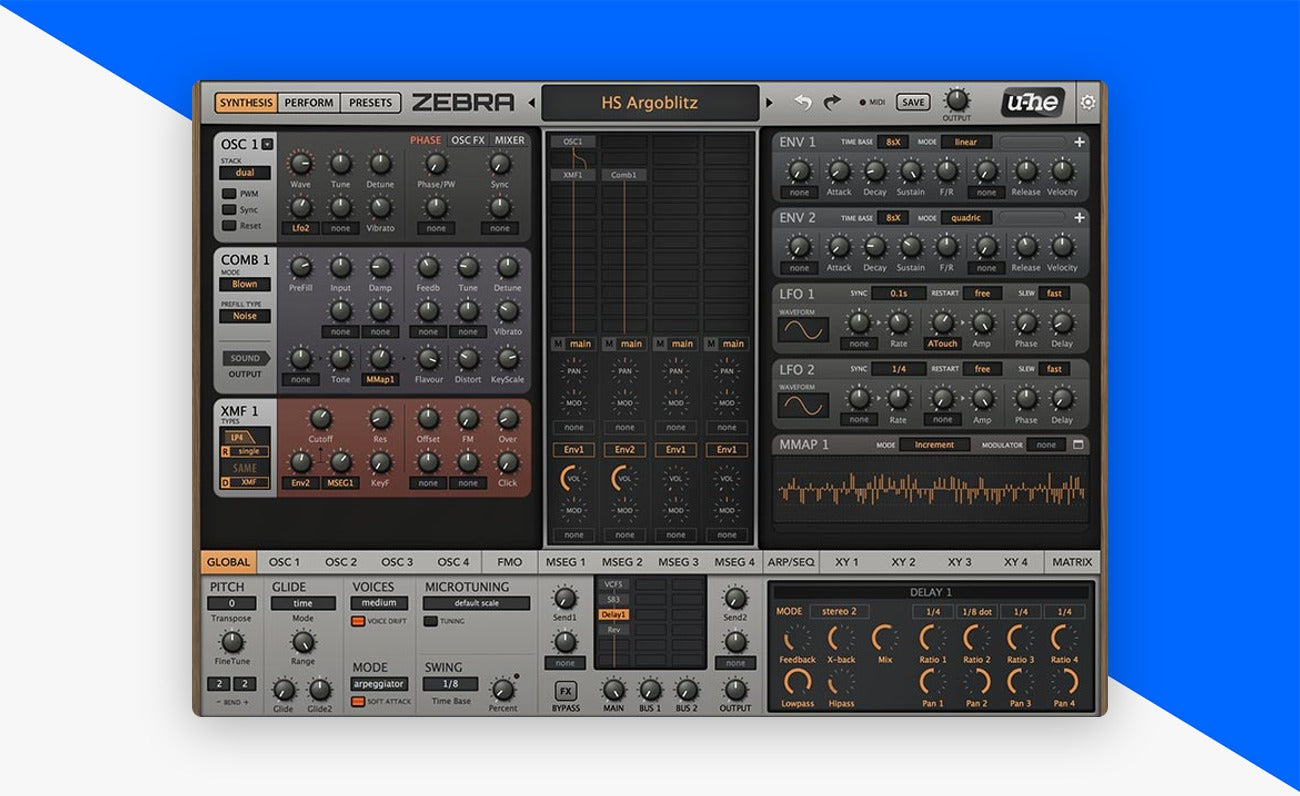The height and width of the screenshot is (796, 1300).
Task: Open MMAP 1 options icon
Action: coord(1078,444)
